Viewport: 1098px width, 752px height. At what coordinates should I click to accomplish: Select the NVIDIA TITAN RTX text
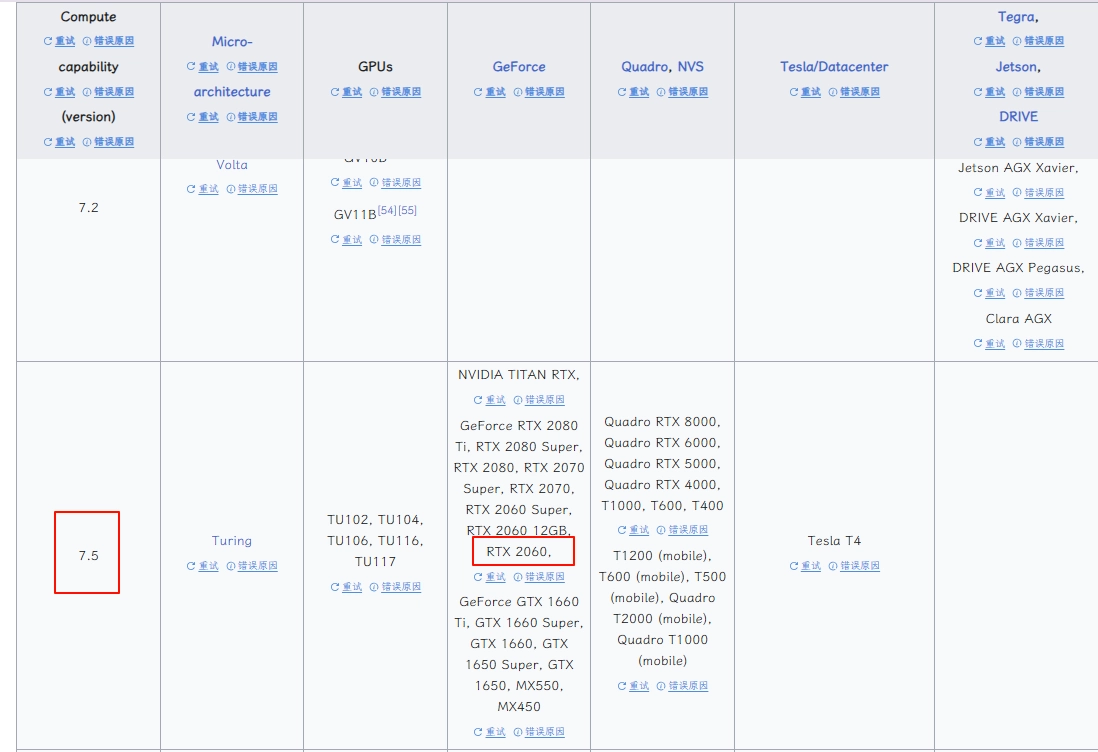point(519,375)
